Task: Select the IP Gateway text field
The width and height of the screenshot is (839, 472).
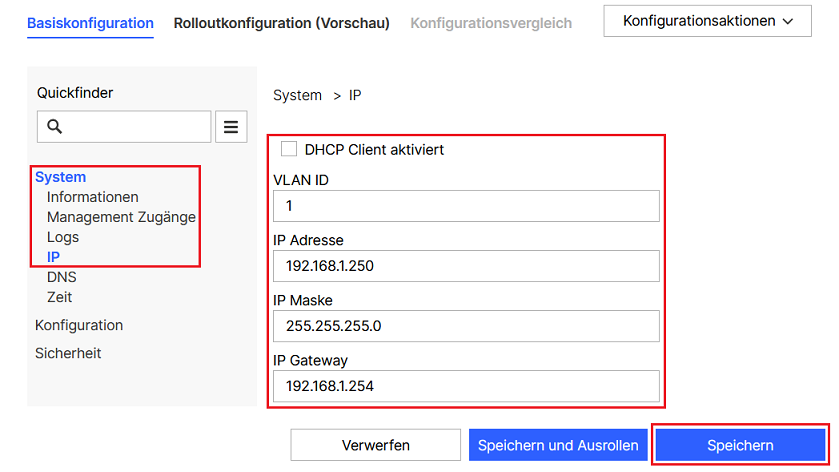Action: [x=465, y=386]
